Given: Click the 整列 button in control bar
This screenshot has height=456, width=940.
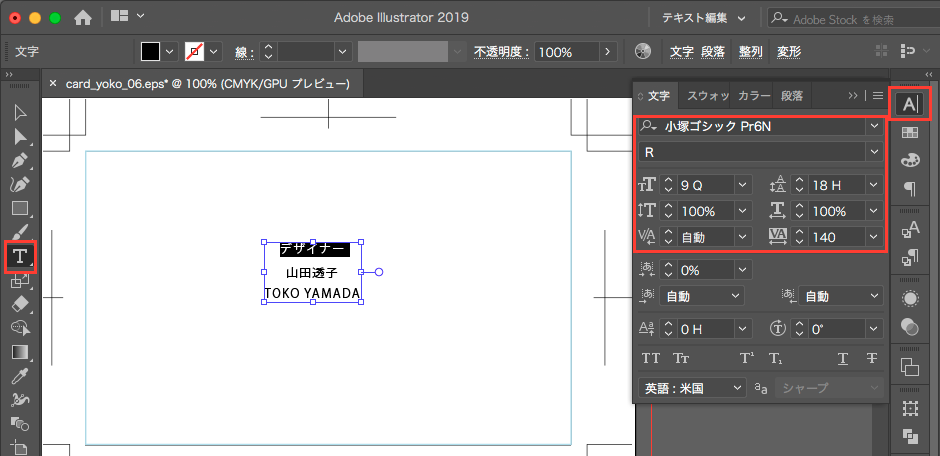Looking at the screenshot, I should 750,52.
